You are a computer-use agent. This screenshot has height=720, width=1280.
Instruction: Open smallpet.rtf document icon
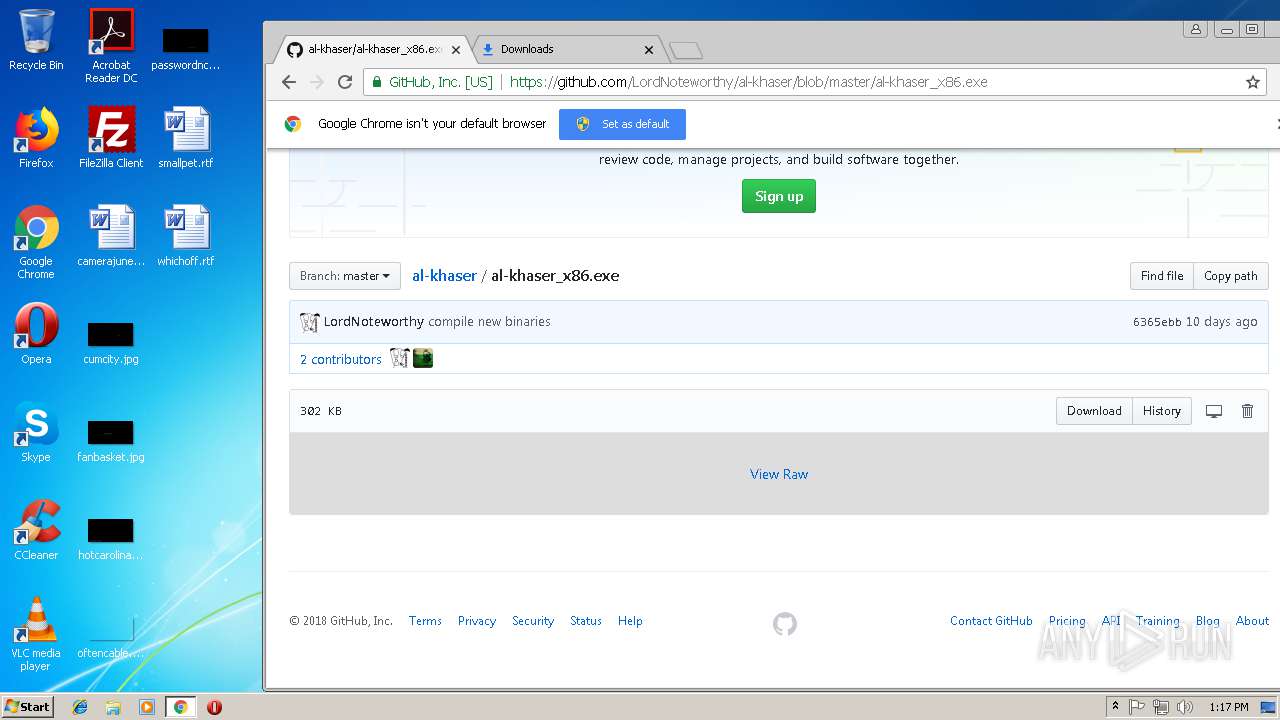click(186, 138)
